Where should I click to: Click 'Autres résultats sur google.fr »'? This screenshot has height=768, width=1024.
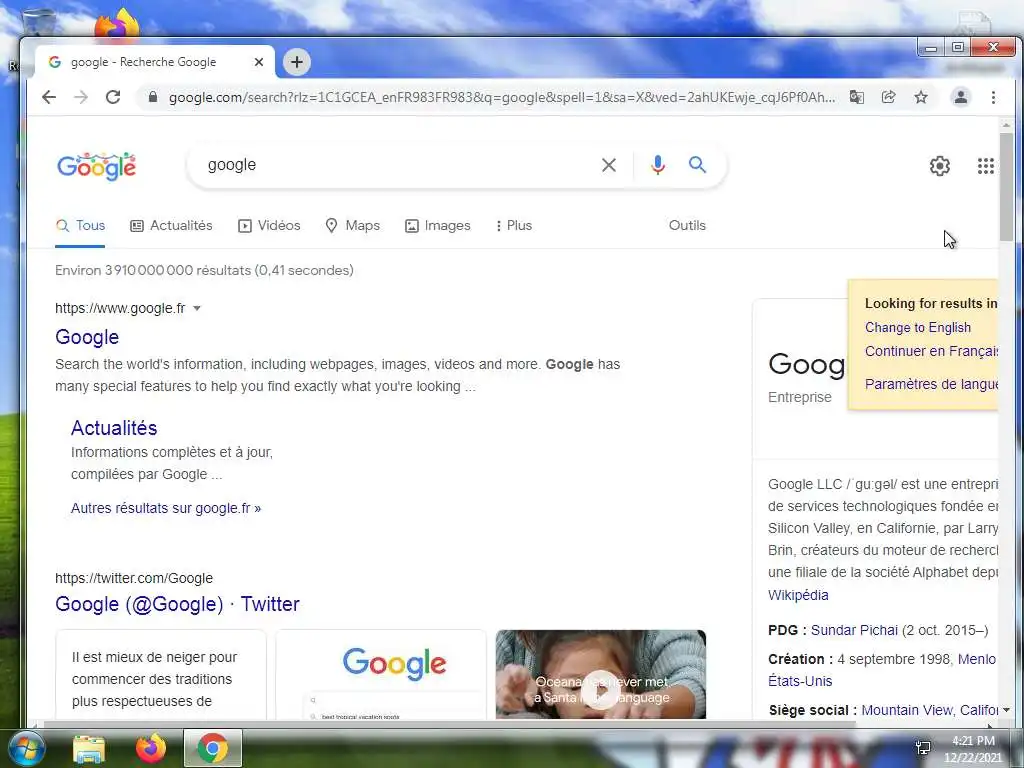coord(166,508)
